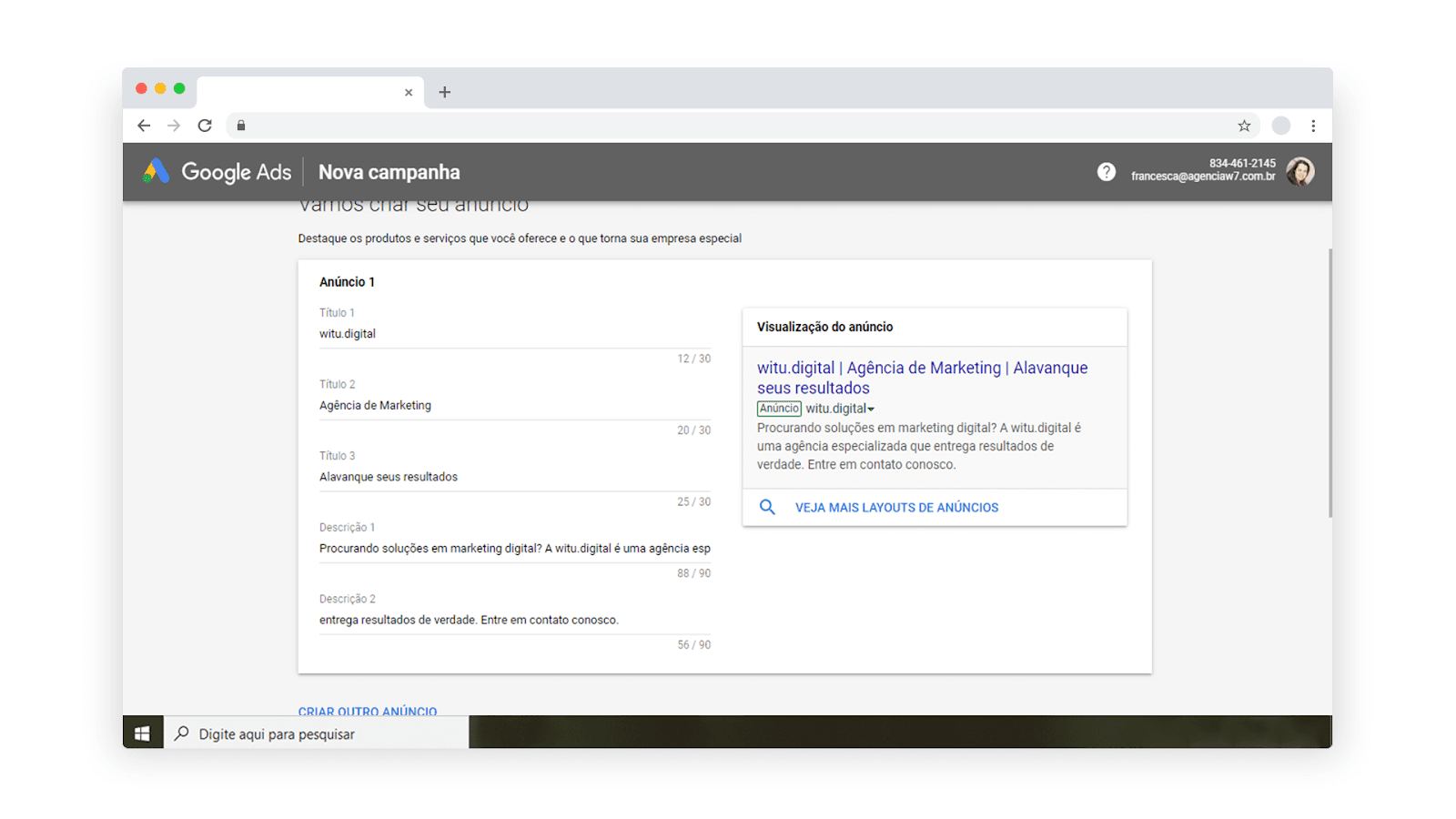
Task: Click the Descrição 2 text field
Action: click(515, 620)
